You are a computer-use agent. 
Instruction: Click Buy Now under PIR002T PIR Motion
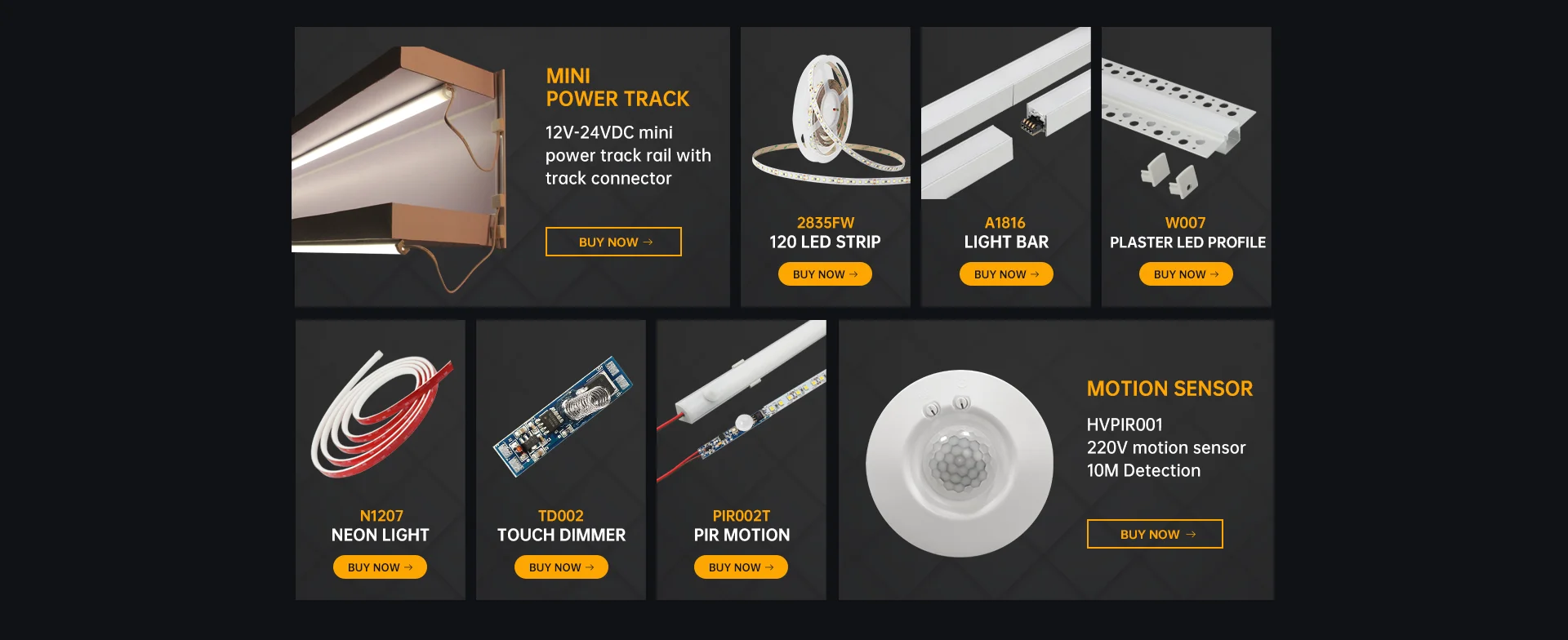point(741,567)
